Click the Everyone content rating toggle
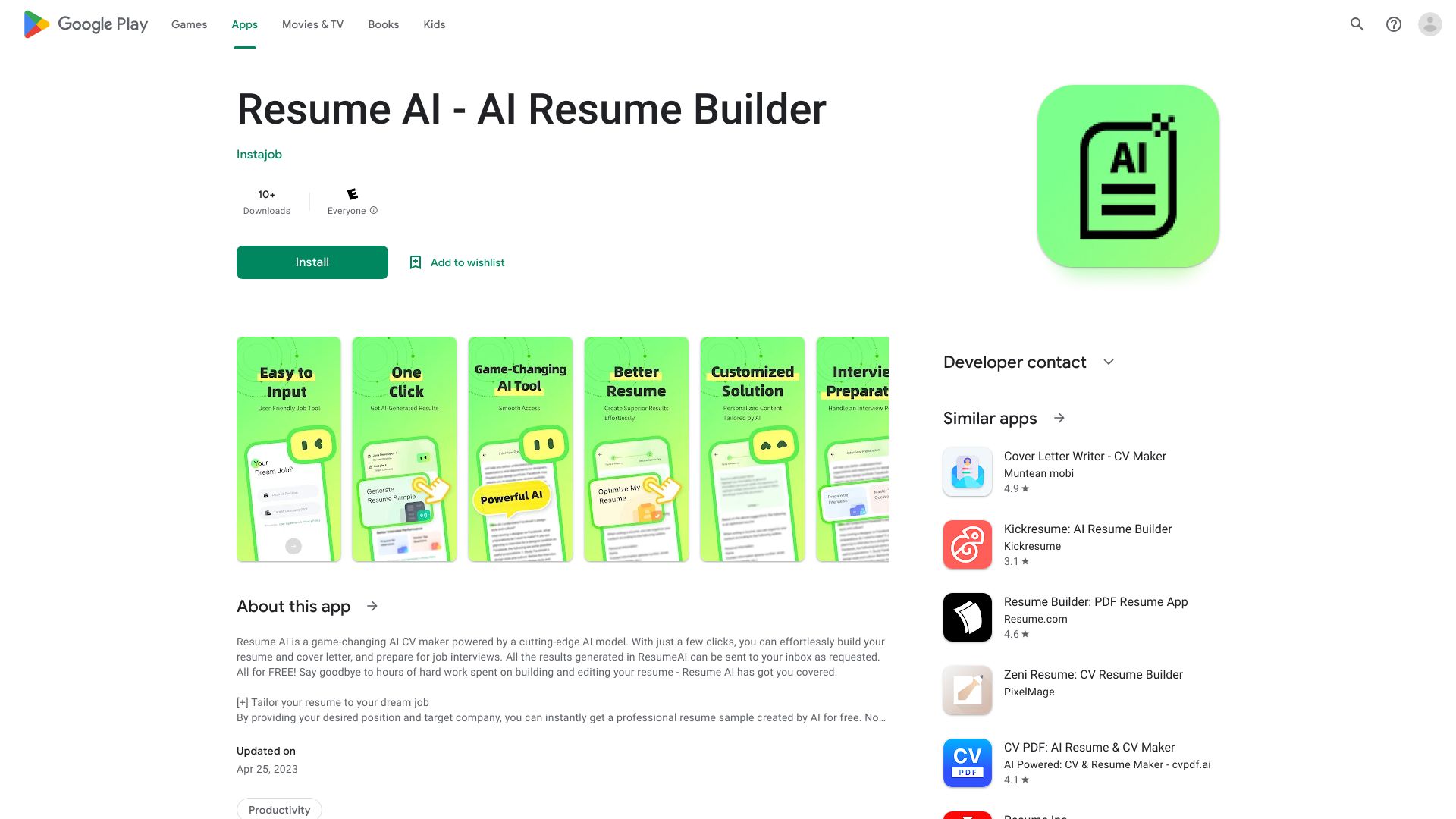This screenshot has height=819, width=1456. tap(375, 210)
